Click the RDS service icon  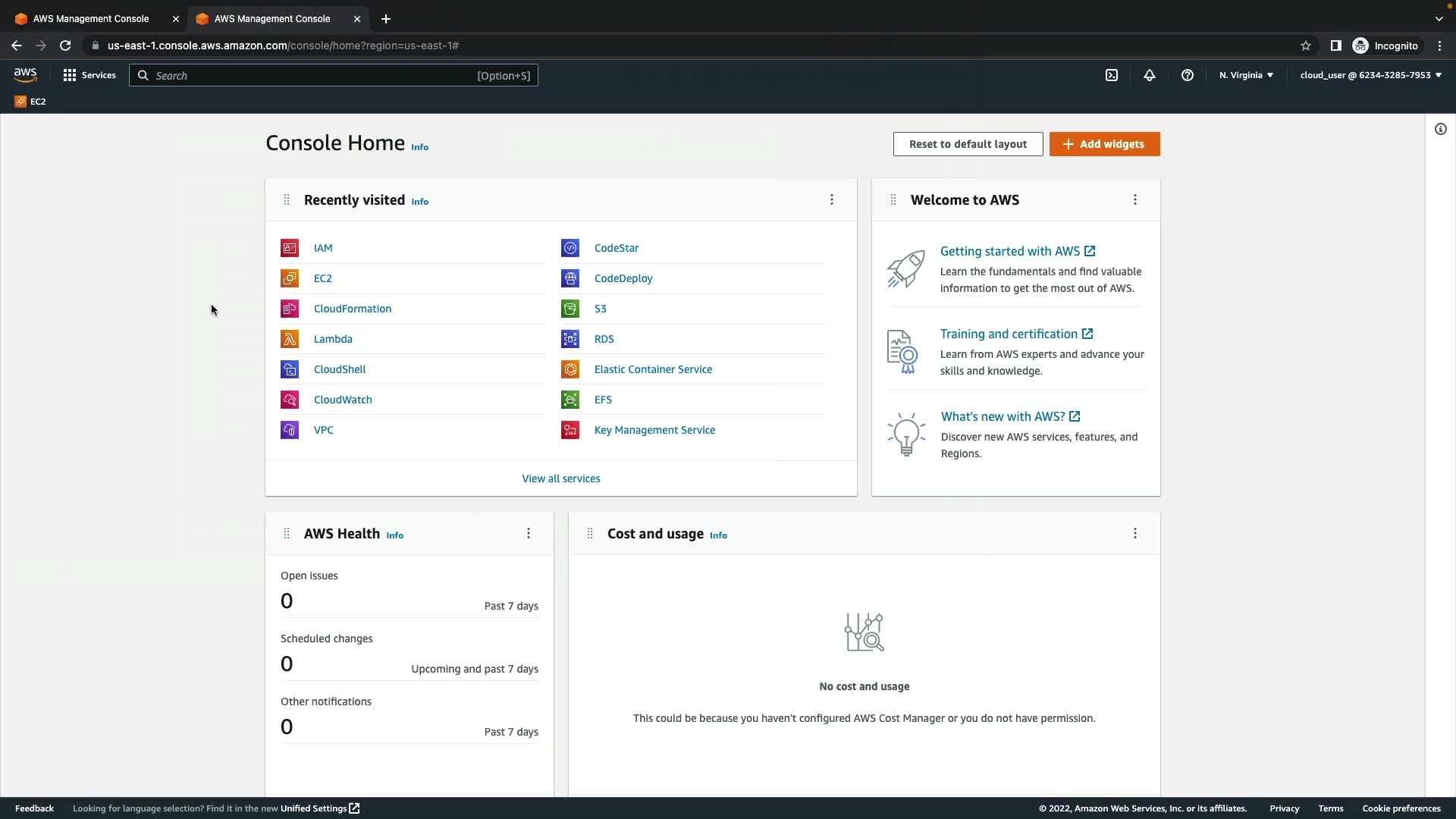(x=570, y=339)
